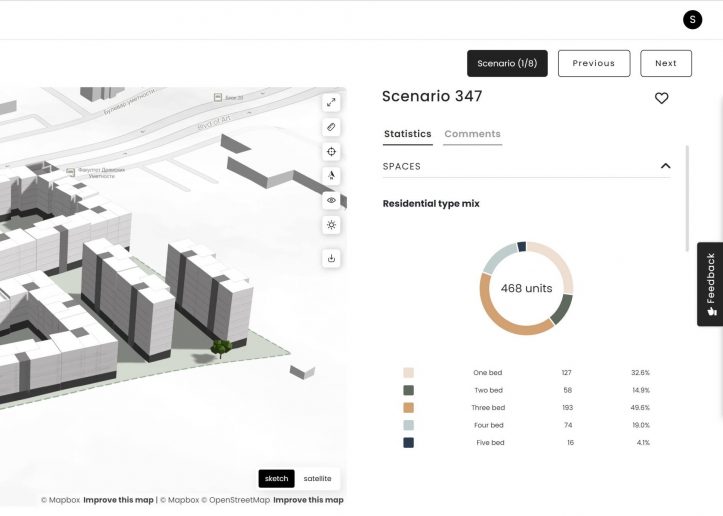Viewport: 723px width, 516px height.
Task: Open the Feedback side tab
Action: pyautogui.click(x=710, y=284)
